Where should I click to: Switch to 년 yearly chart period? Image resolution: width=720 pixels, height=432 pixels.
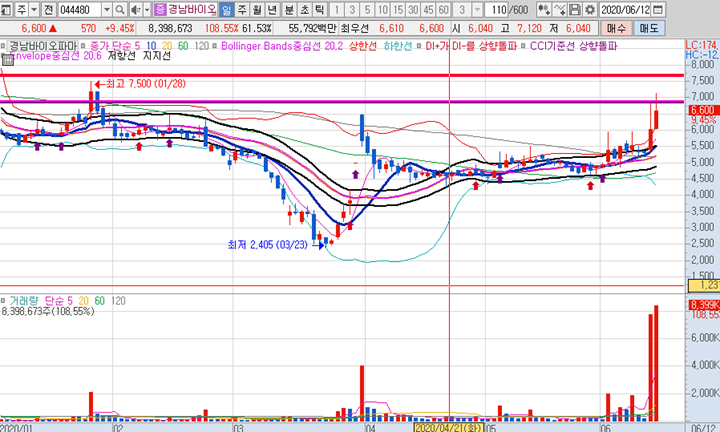click(x=272, y=9)
